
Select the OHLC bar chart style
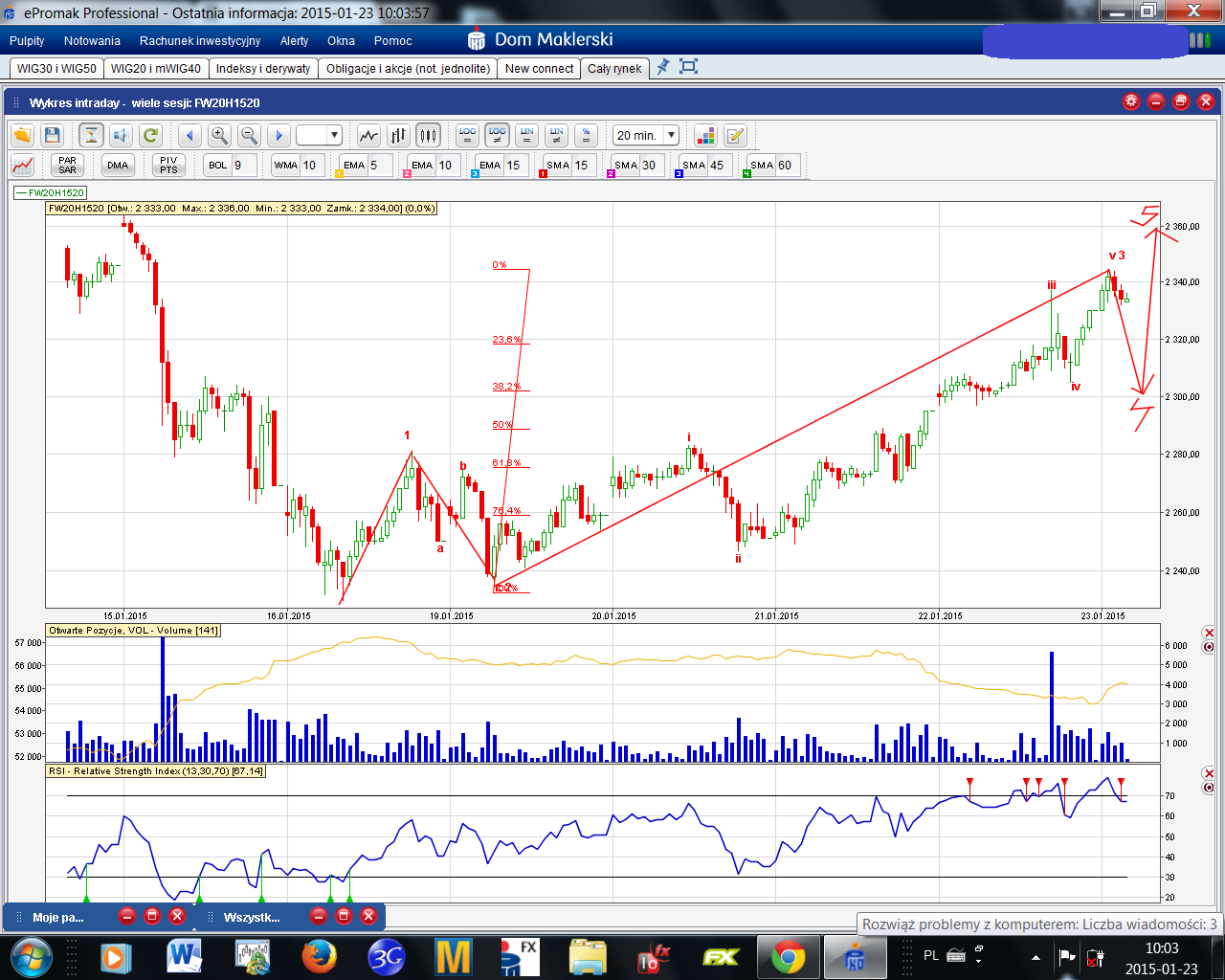coord(398,136)
